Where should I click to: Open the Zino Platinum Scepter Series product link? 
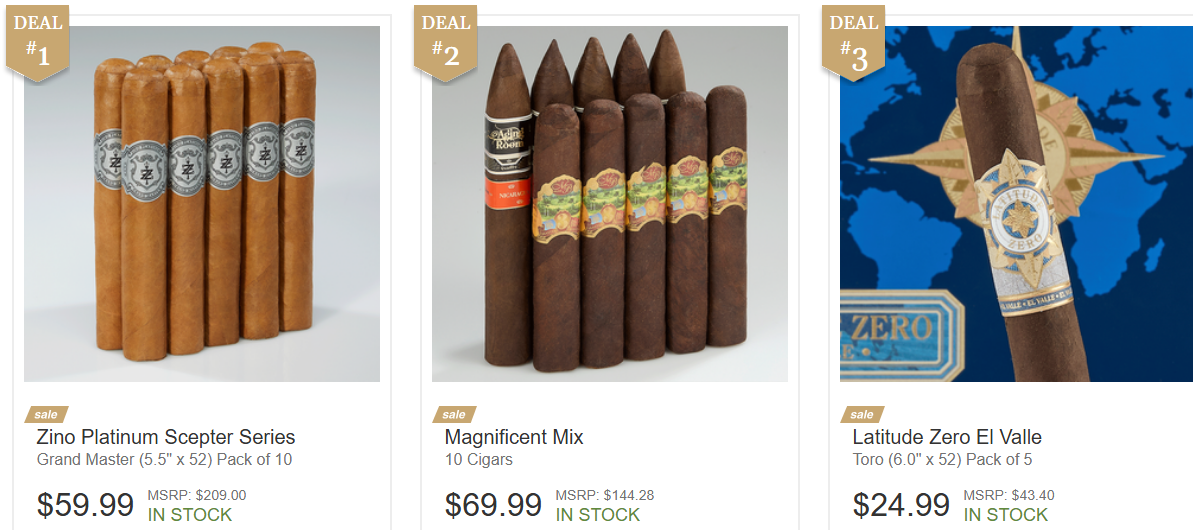pos(166,437)
